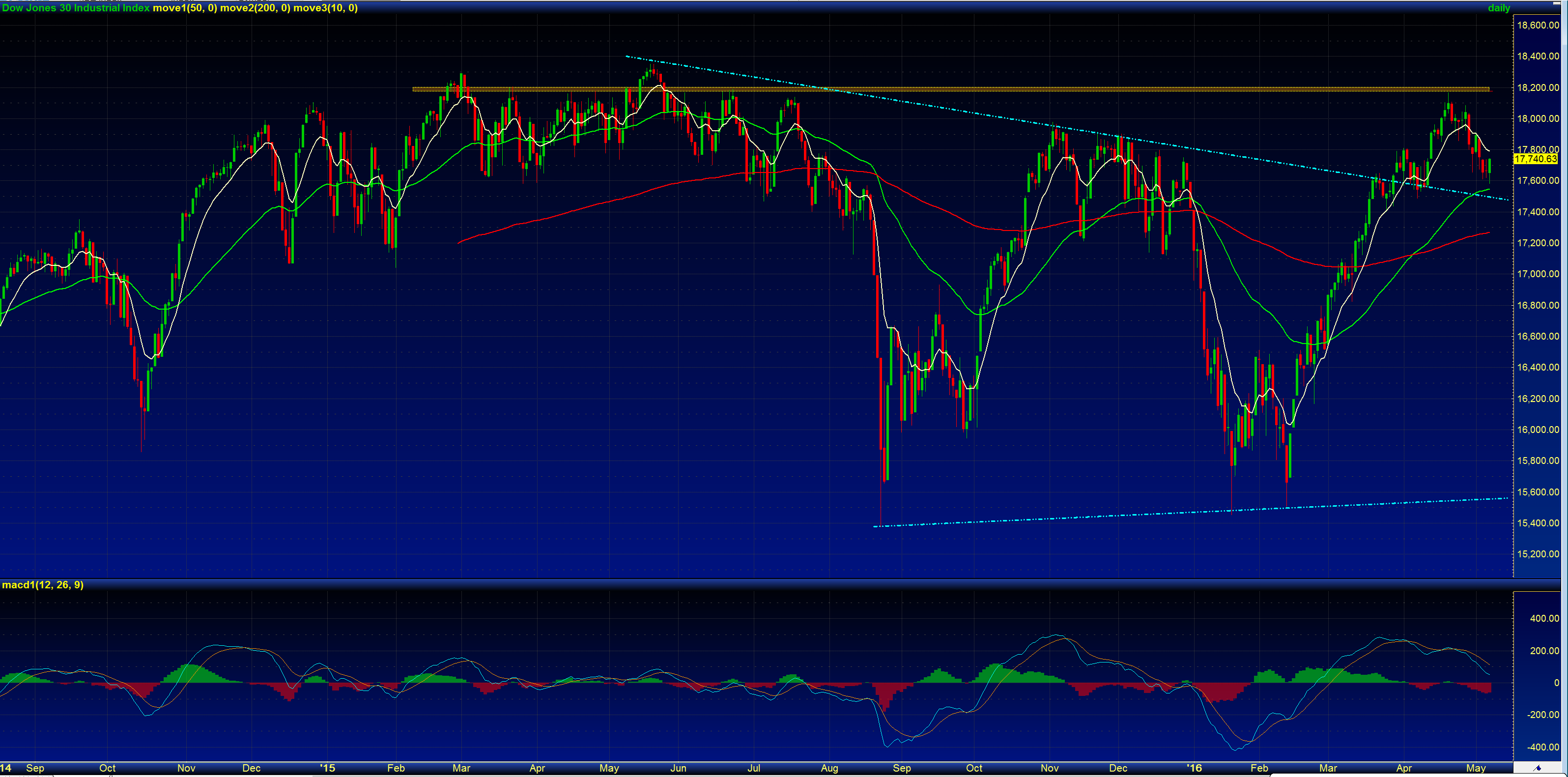Click the macd1(12, 26, 9) study label

43,585
